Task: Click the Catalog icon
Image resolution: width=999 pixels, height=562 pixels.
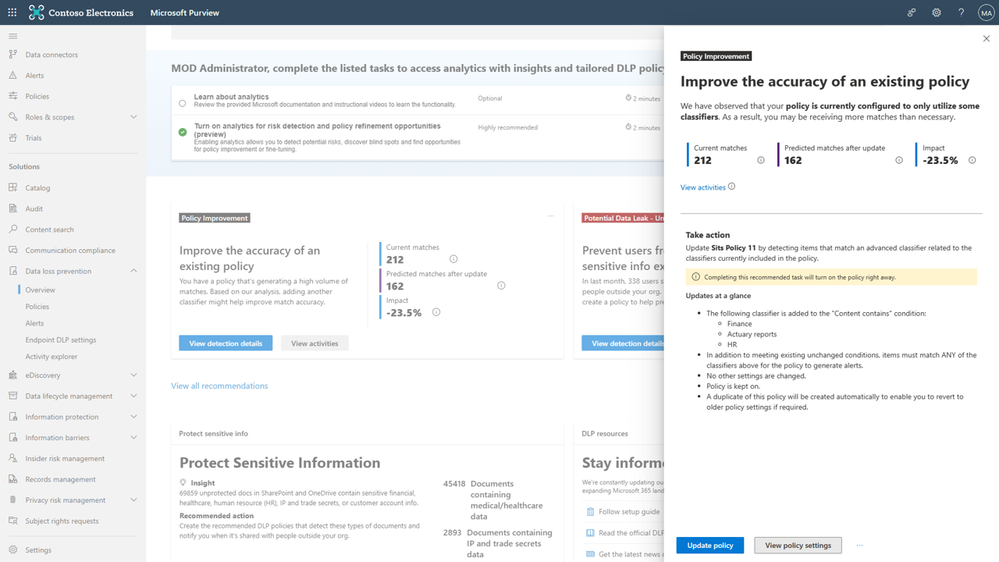Action: (13, 187)
